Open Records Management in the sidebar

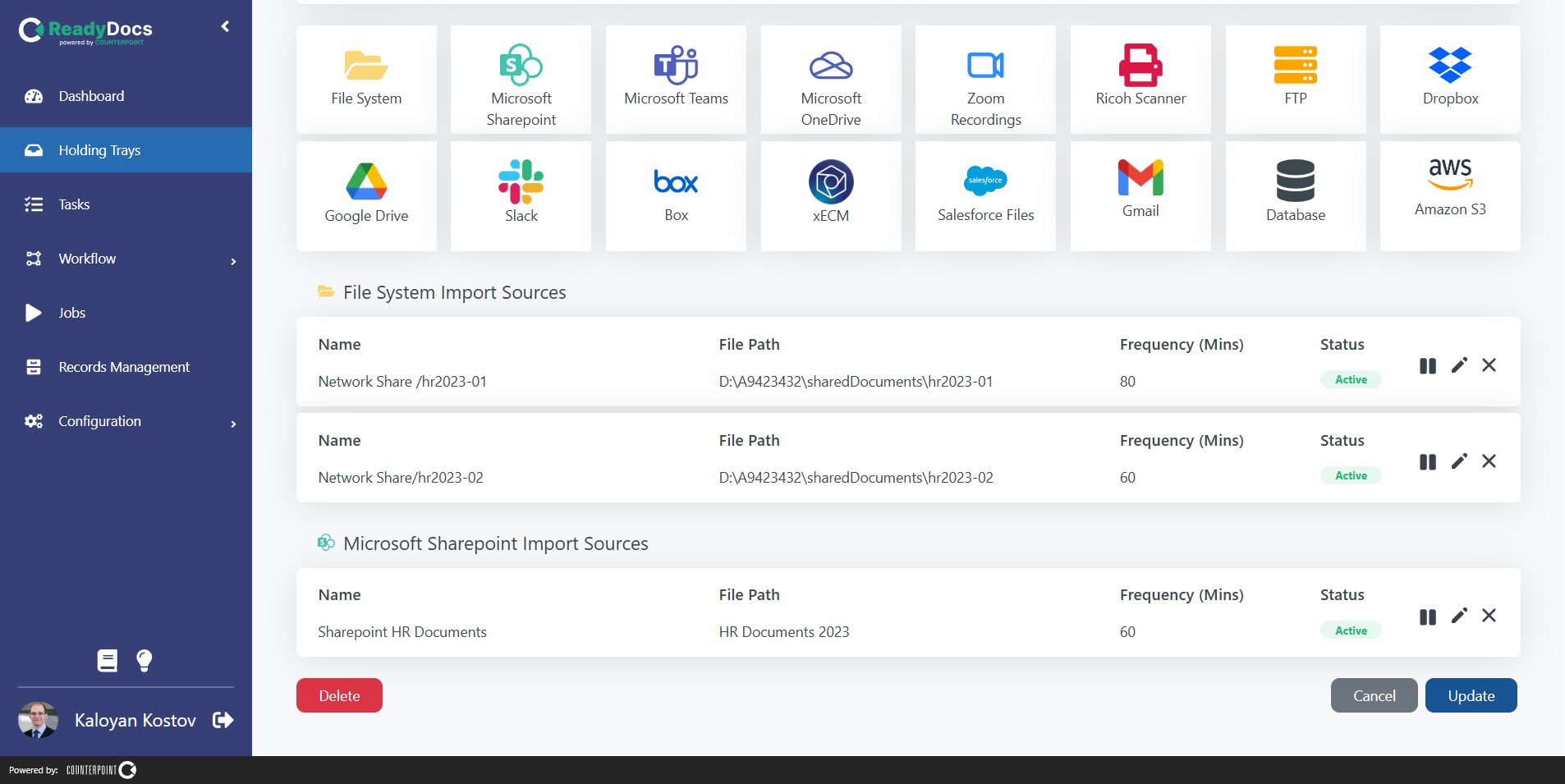click(126, 367)
